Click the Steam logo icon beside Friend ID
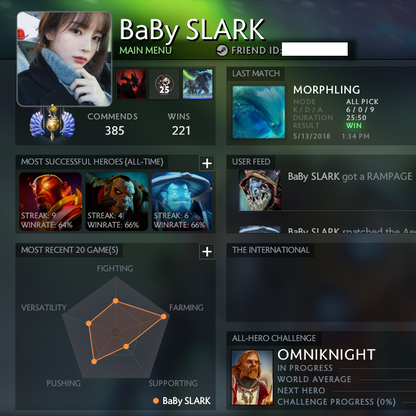The width and height of the screenshot is (416, 416). 222,51
